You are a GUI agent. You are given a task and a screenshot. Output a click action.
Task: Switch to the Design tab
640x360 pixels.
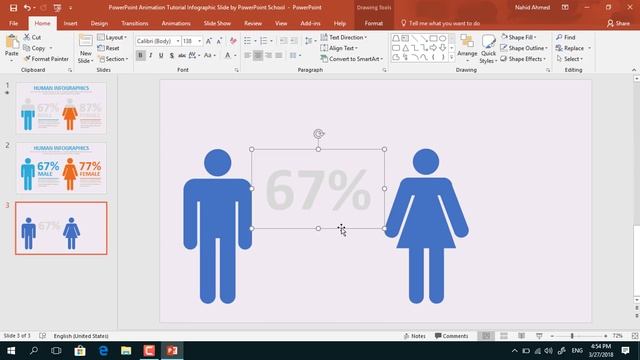pyautogui.click(x=99, y=23)
